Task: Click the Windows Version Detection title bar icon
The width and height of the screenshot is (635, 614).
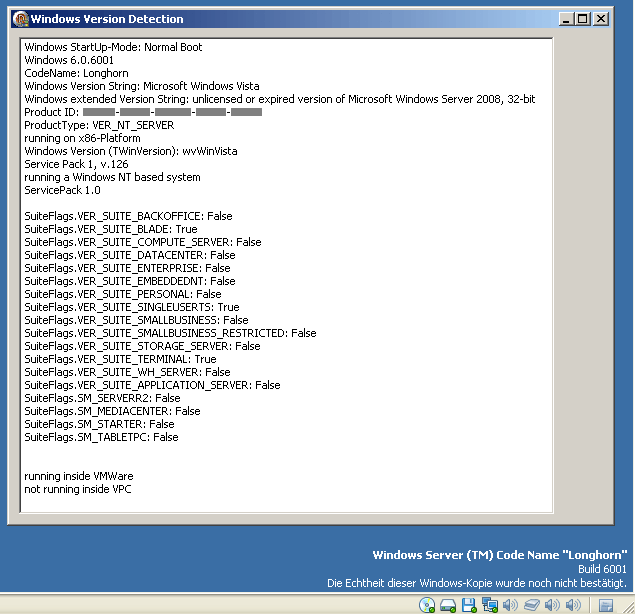Action: point(20,19)
